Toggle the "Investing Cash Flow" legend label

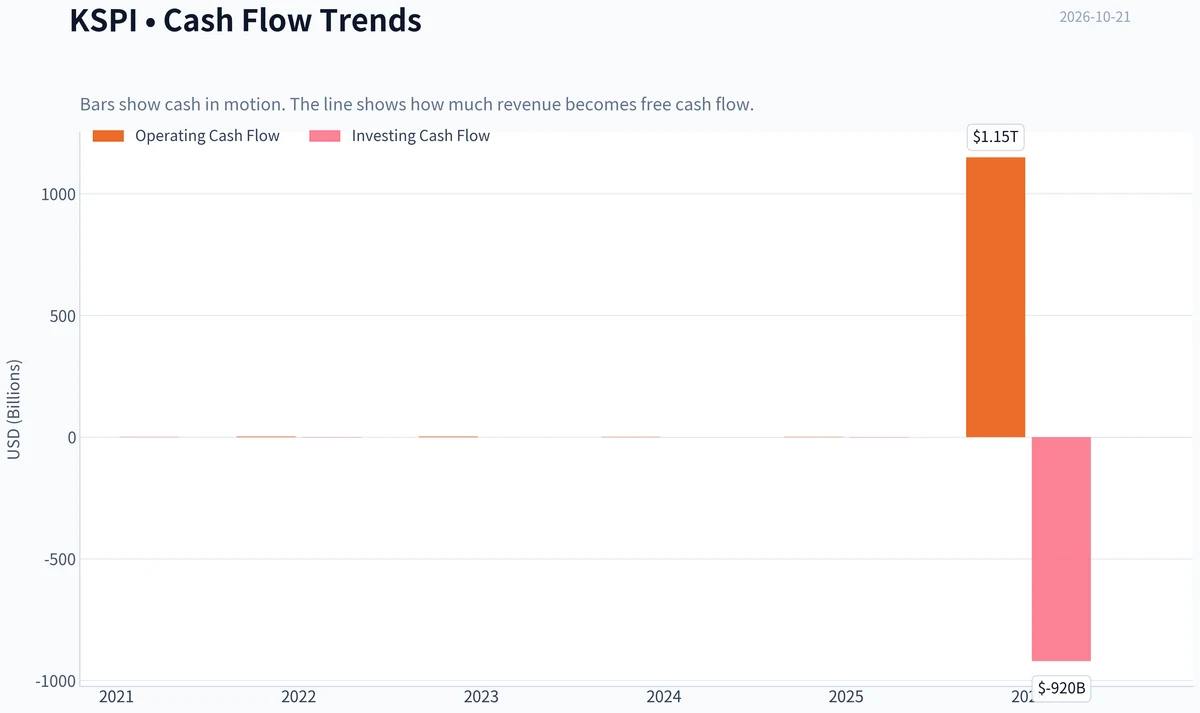pos(421,136)
